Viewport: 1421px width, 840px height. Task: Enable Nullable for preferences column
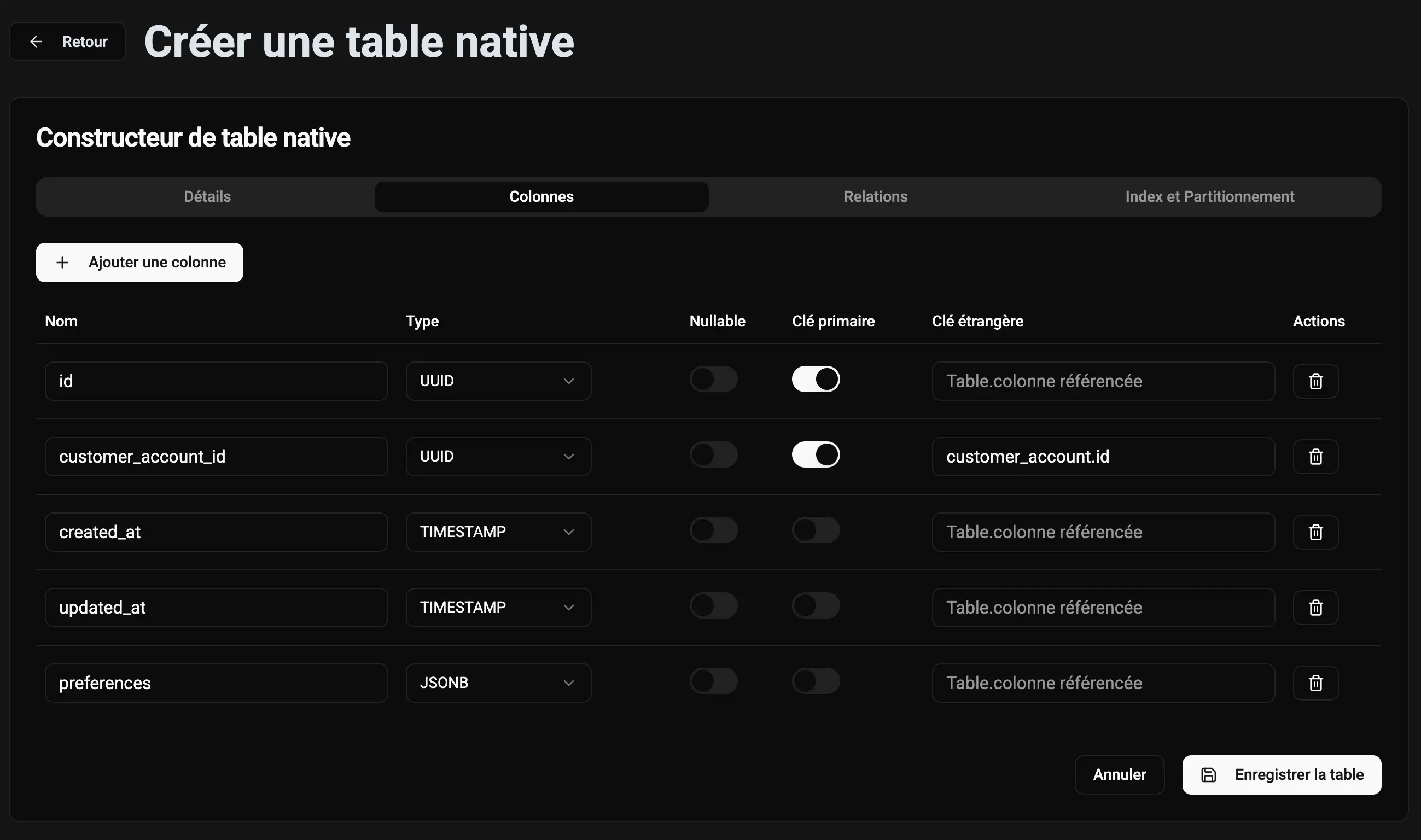[x=713, y=681]
